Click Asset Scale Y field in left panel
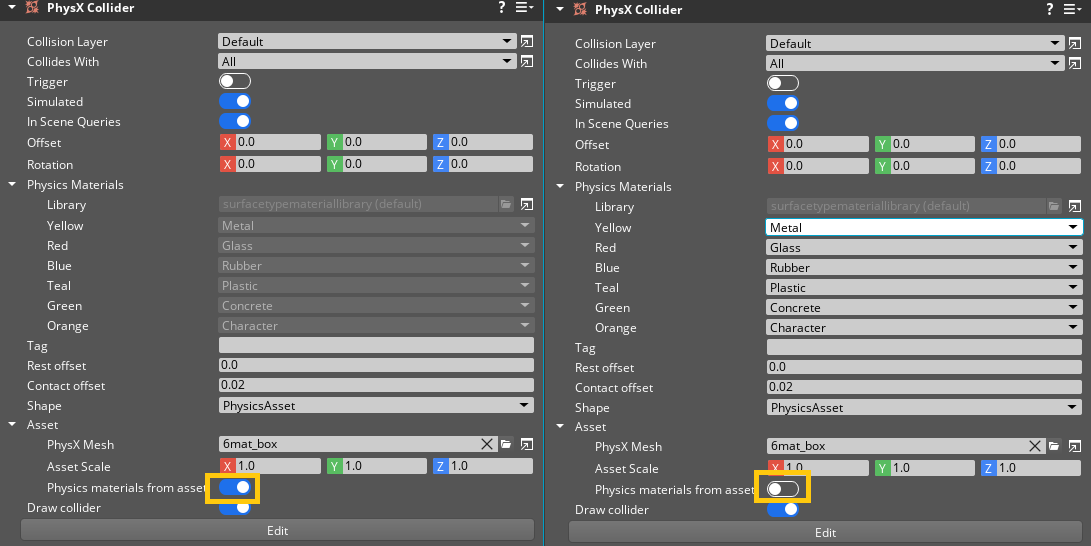The width and height of the screenshot is (1091, 546). click(377, 466)
